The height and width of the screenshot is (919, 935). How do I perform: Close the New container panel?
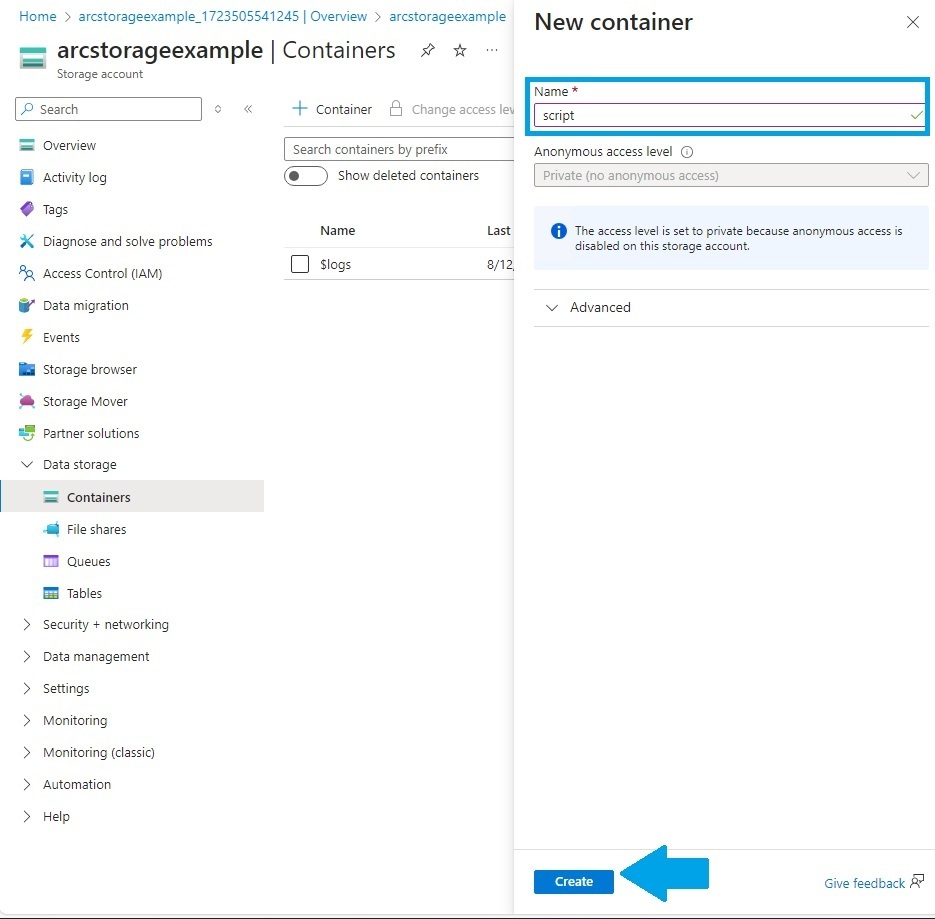[x=912, y=22]
